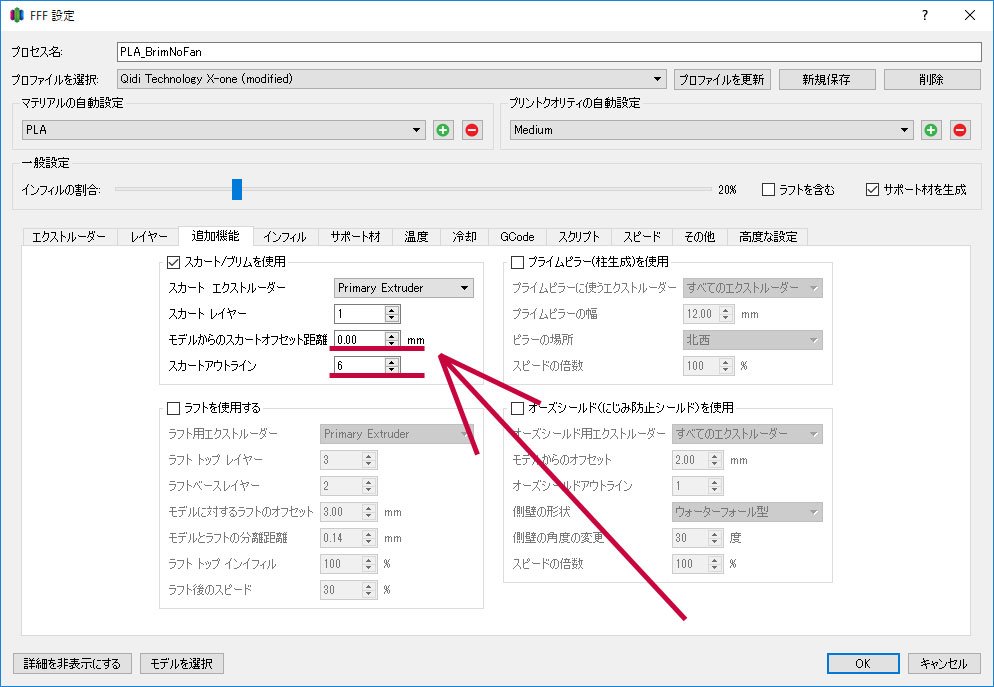Open プロファイルを選択 dropdown
Viewport: 994px width, 687px height.
tap(392, 78)
